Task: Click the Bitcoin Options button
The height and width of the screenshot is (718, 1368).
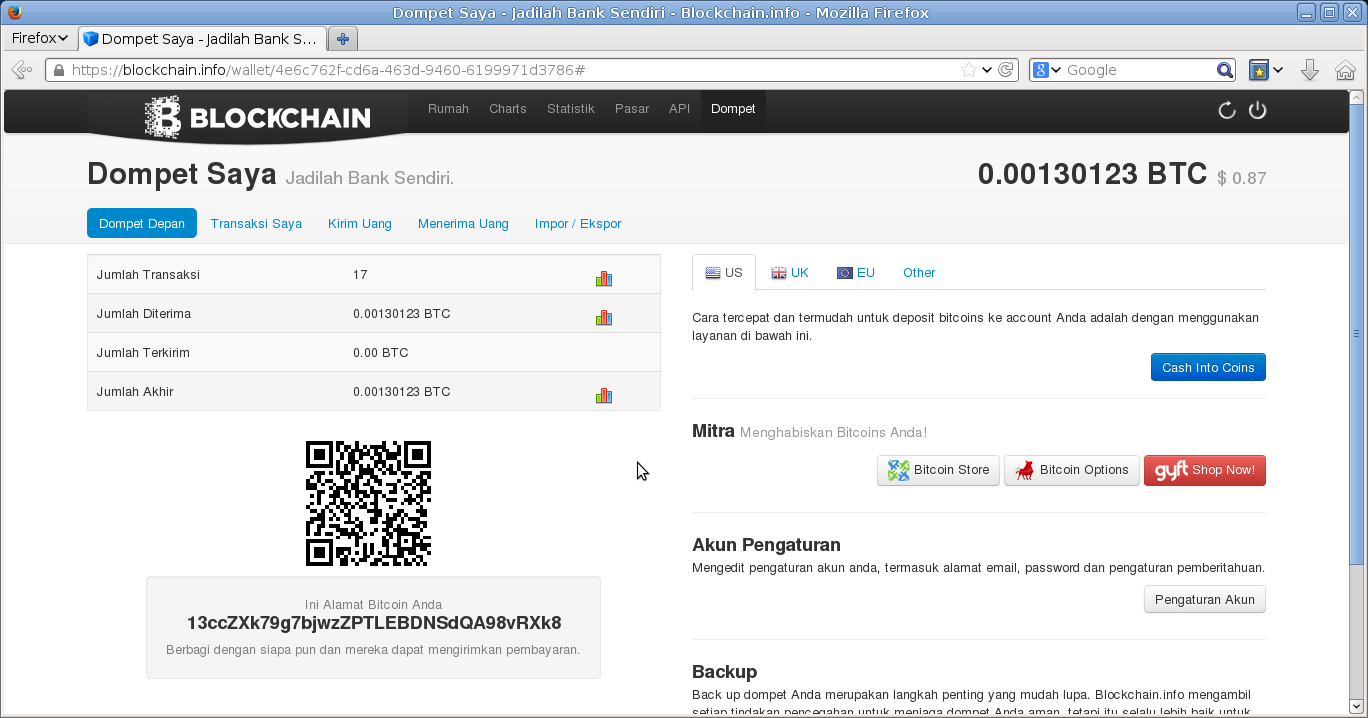Action: 1071,470
